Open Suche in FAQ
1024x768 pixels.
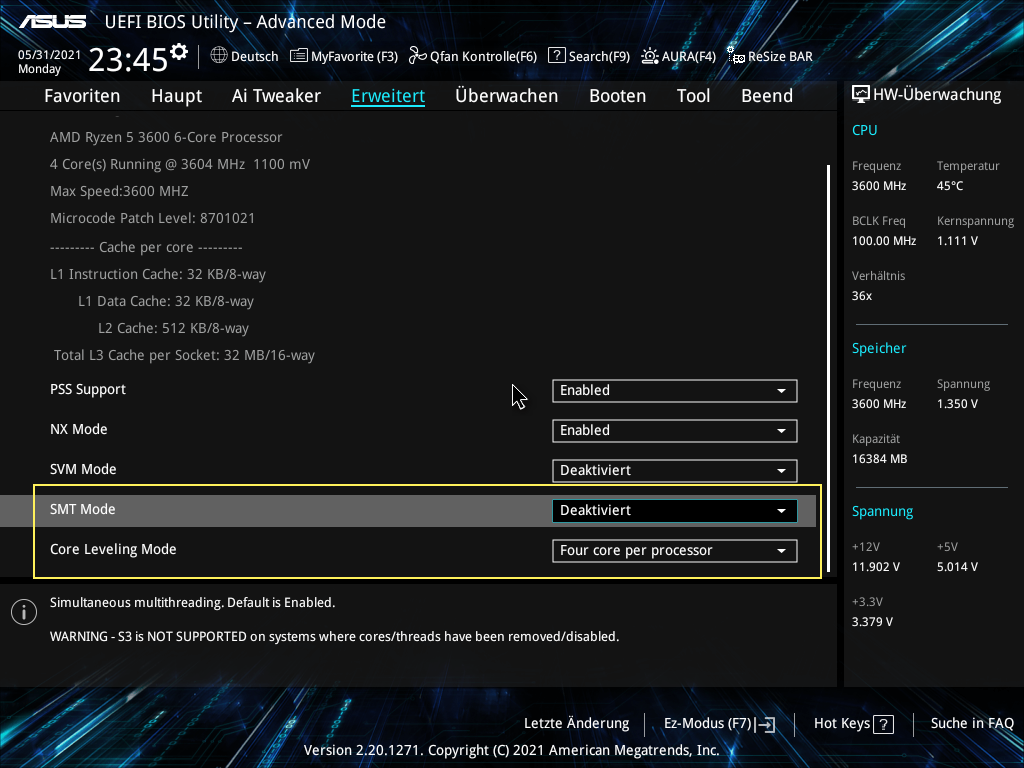point(971,723)
